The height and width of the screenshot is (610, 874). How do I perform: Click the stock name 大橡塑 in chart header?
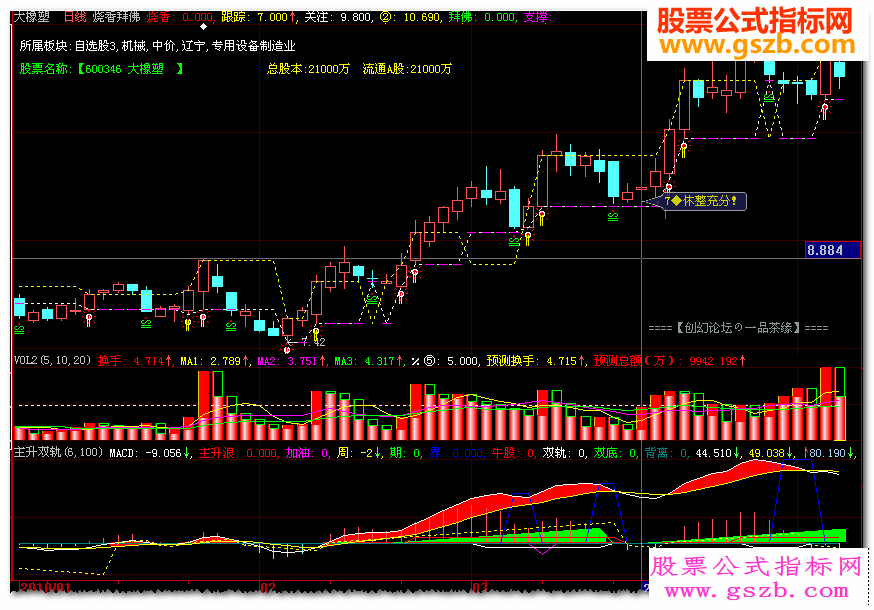click(x=32, y=17)
